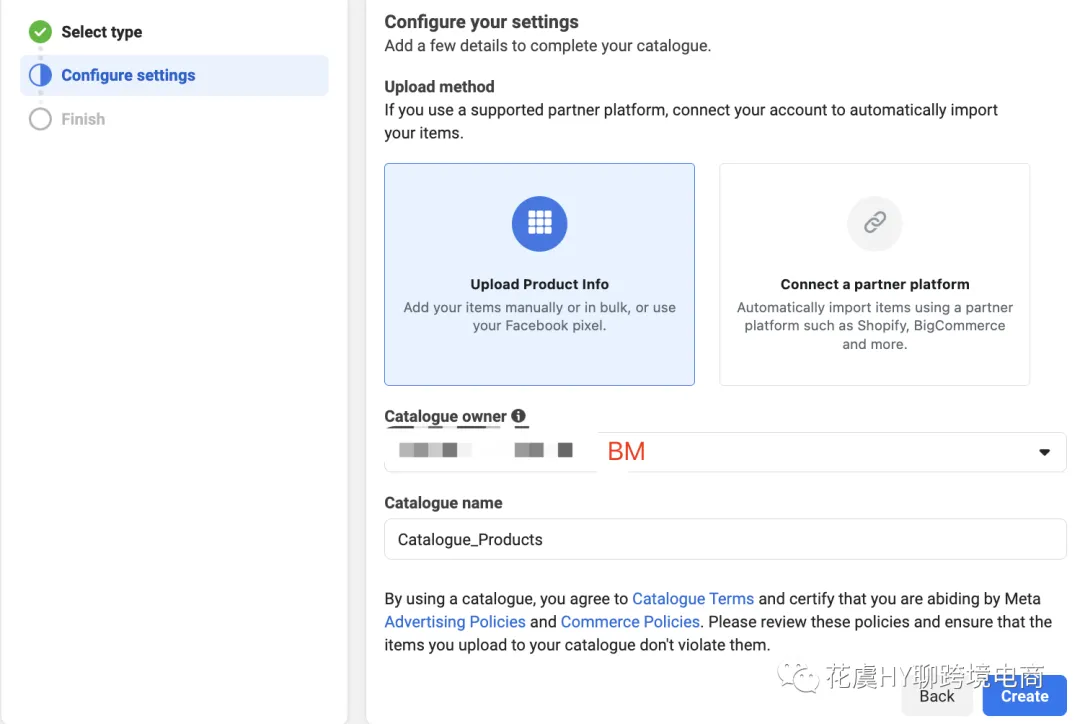Image resolution: width=1080 pixels, height=724 pixels.
Task: Click the Catalogue name label
Action: [443, 503]
